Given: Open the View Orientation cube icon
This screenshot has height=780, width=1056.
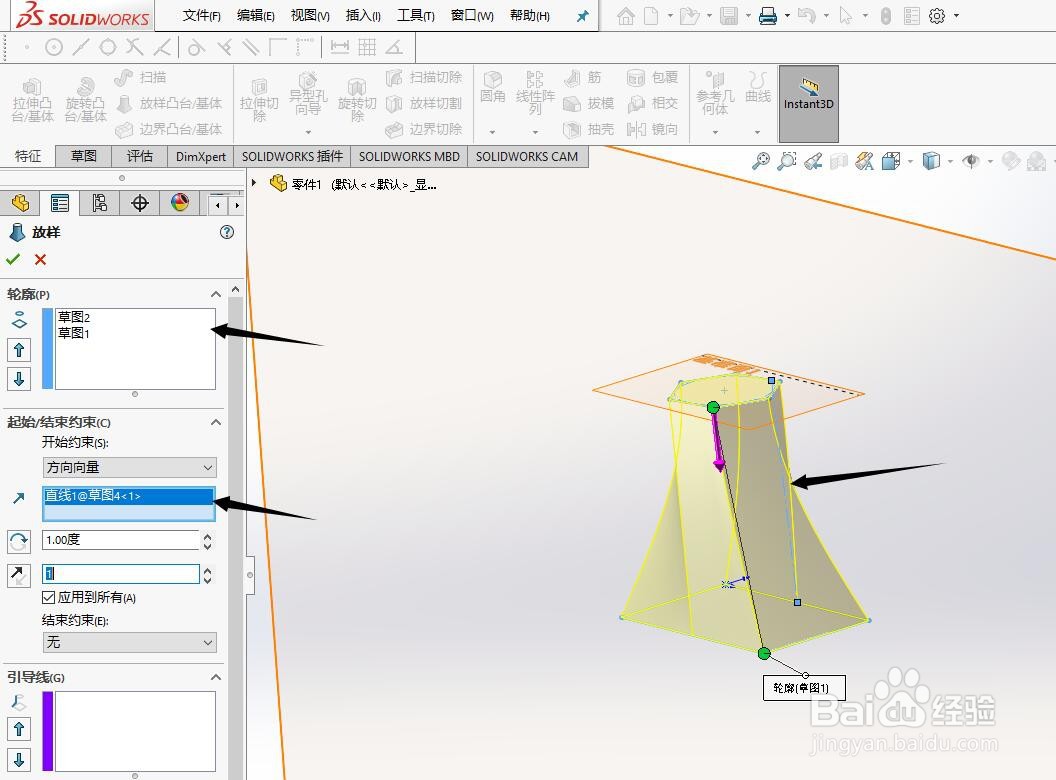Looking at the screenshot, I should tap(890, 161).
